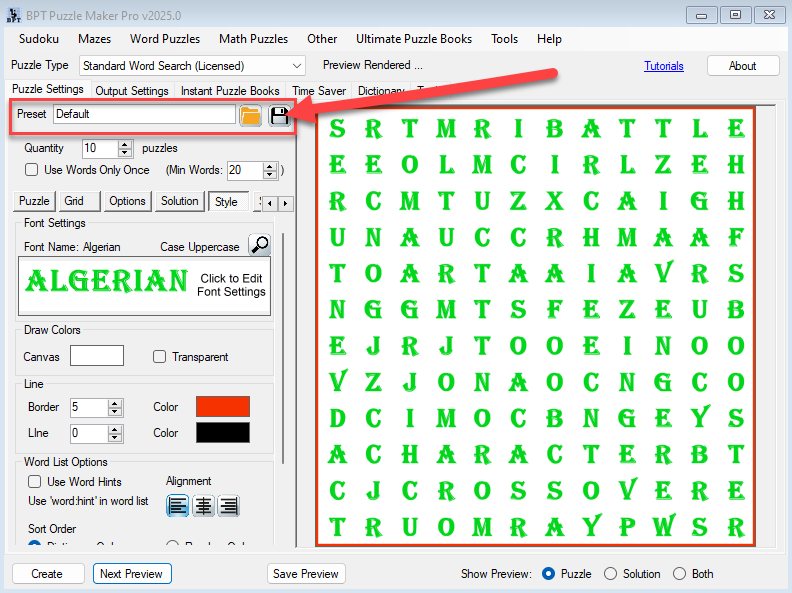Viewport: 792px width, 593px height.
Task: Click the save preset floppy disk icon
Action: [279, 115]
